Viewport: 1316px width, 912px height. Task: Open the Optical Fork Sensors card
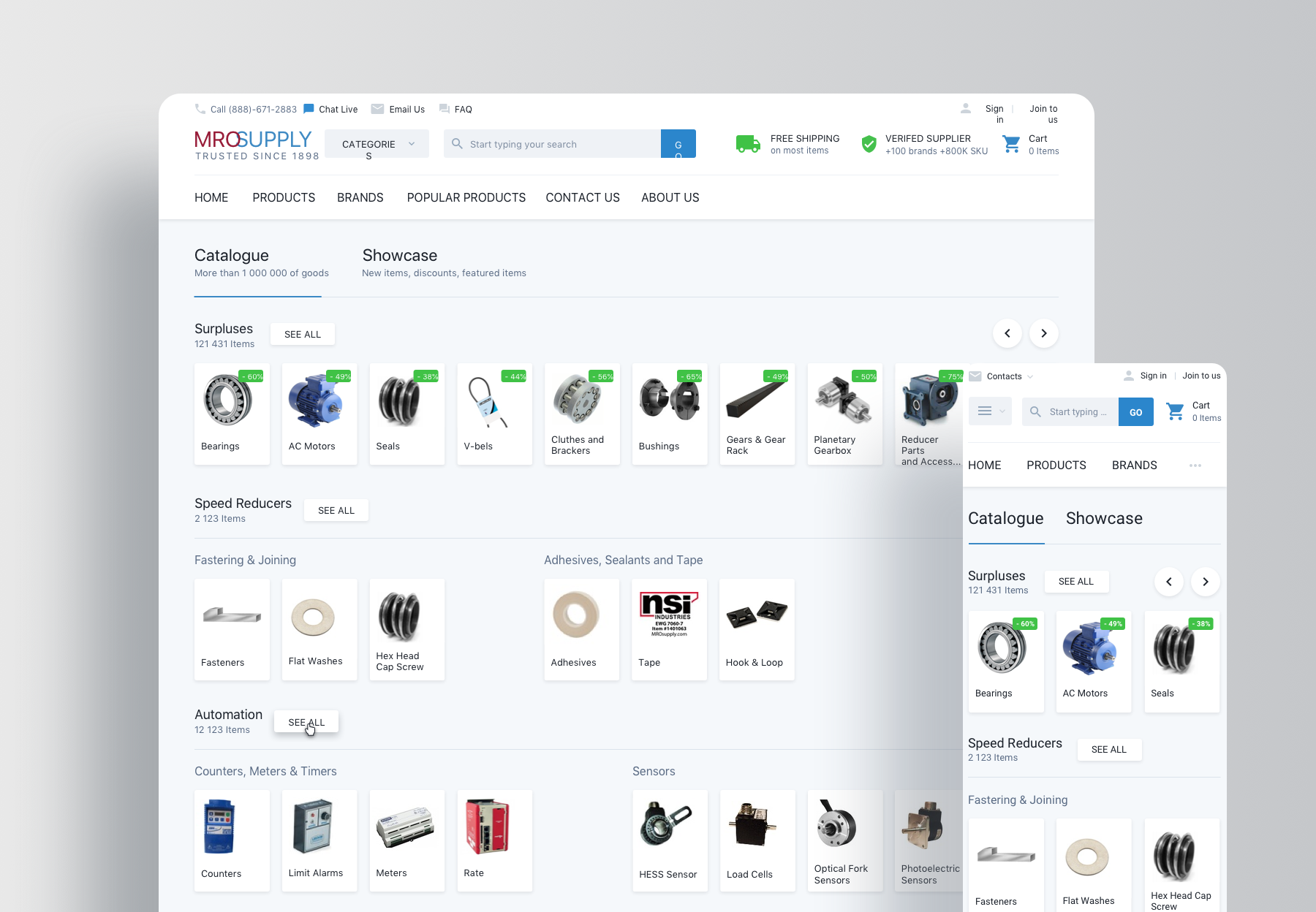coord(844,840)
